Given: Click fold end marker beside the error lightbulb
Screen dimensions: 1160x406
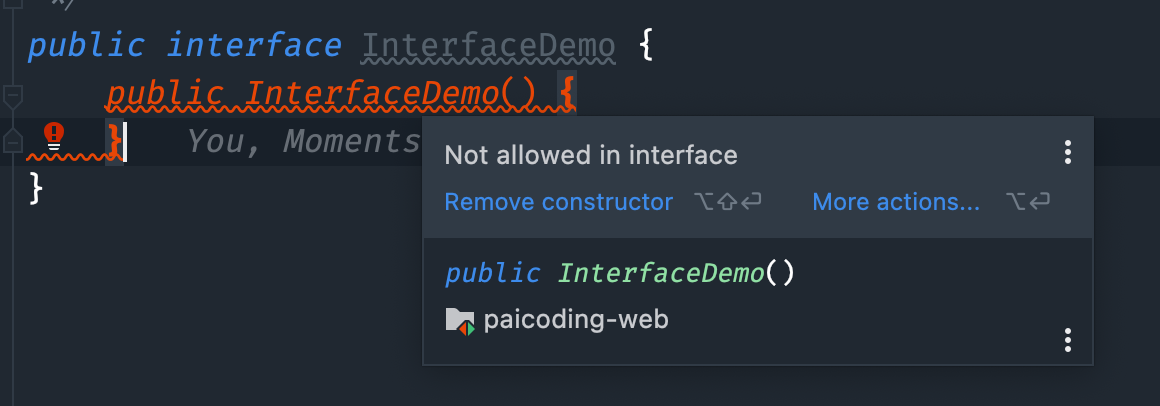Looking at the screenshot, I should (13, 140).
